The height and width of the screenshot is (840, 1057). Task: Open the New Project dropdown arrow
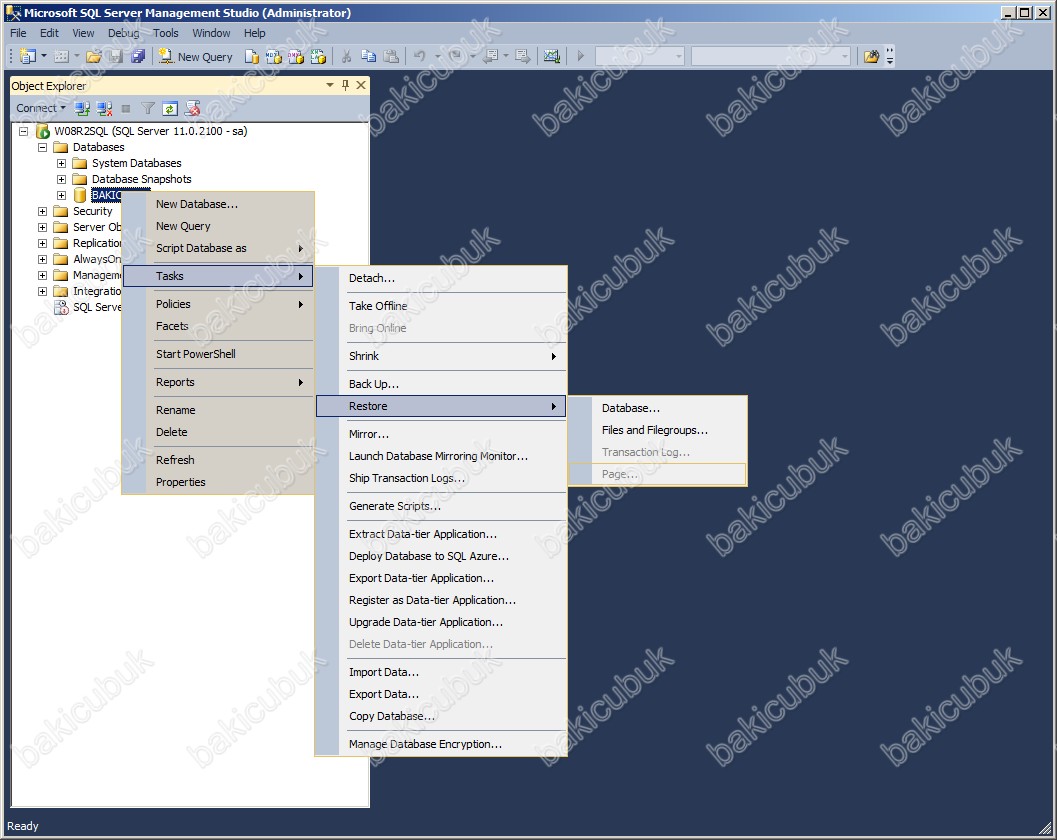tap(44, 57)
